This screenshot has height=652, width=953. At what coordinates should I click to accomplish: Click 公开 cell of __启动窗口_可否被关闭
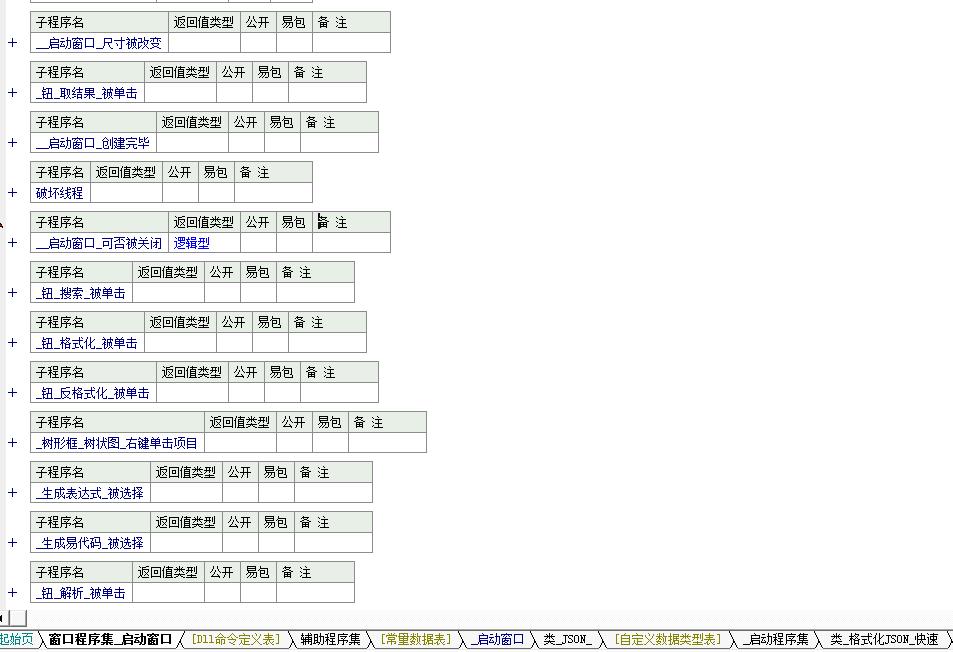tap(258, 243)
